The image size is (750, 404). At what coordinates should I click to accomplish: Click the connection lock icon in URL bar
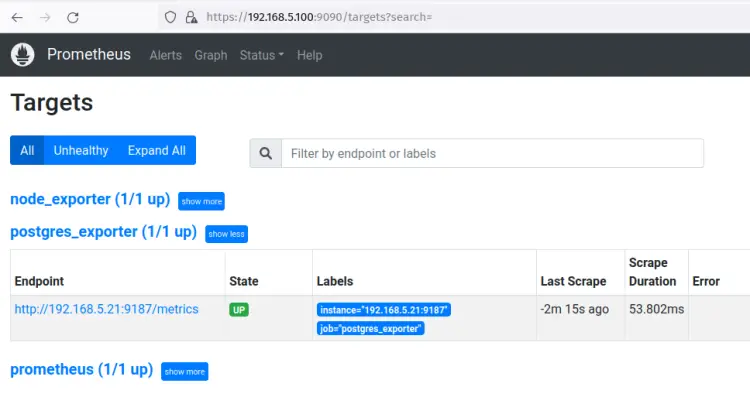(x=189, y=17)
